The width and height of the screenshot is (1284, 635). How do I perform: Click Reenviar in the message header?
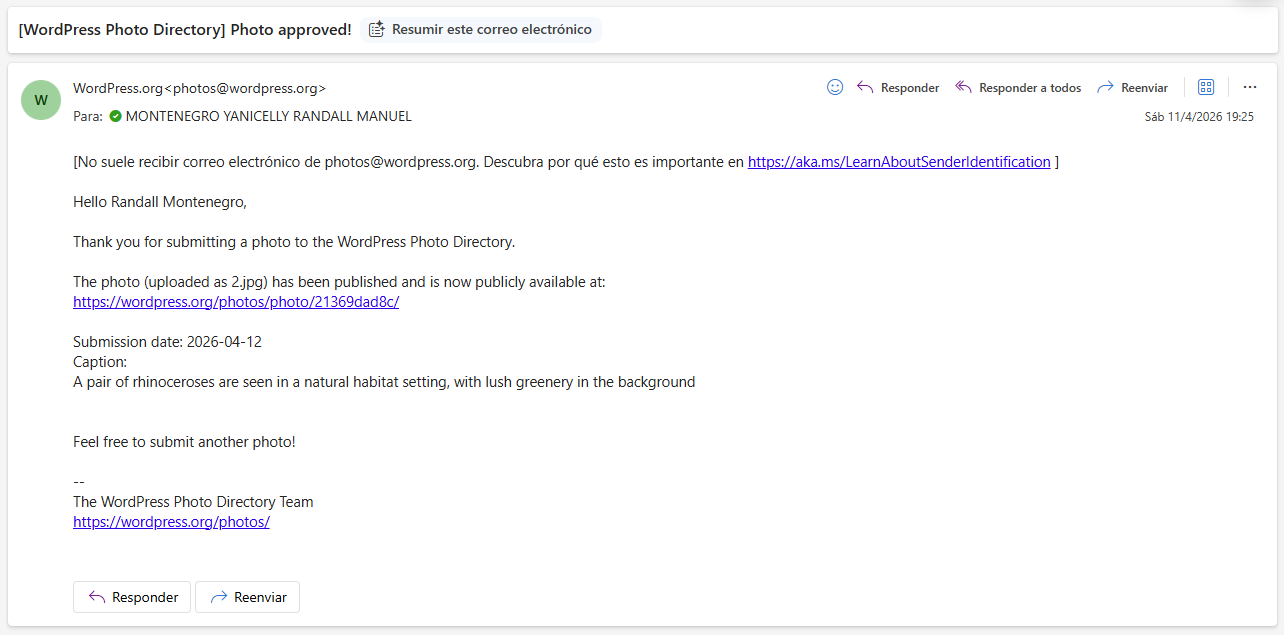click(x=1132, y=88)
